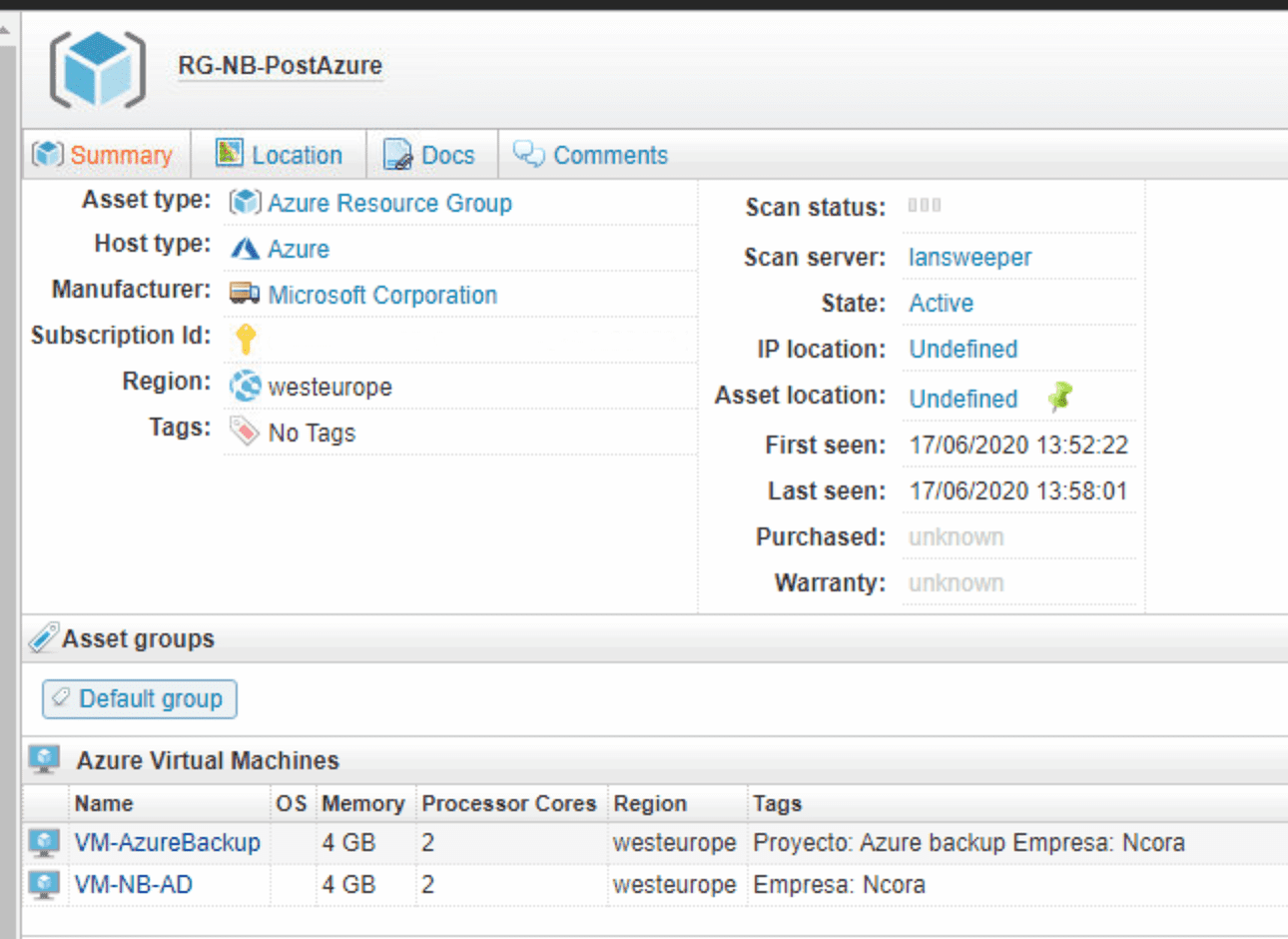Sort by the OS column header
The width and height of the screenshot is (1288, 939).
tap(292, 803)
